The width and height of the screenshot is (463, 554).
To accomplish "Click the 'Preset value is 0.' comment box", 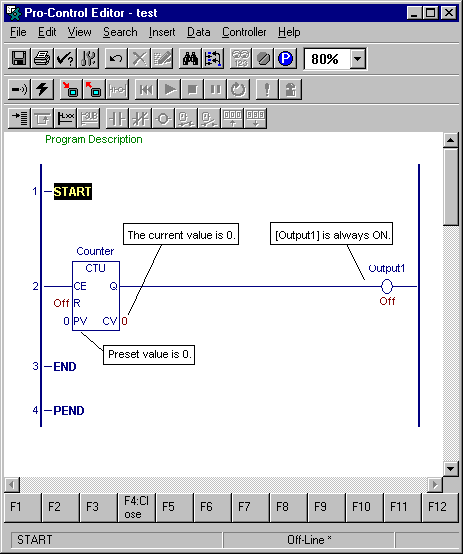I will coord(149,355).
